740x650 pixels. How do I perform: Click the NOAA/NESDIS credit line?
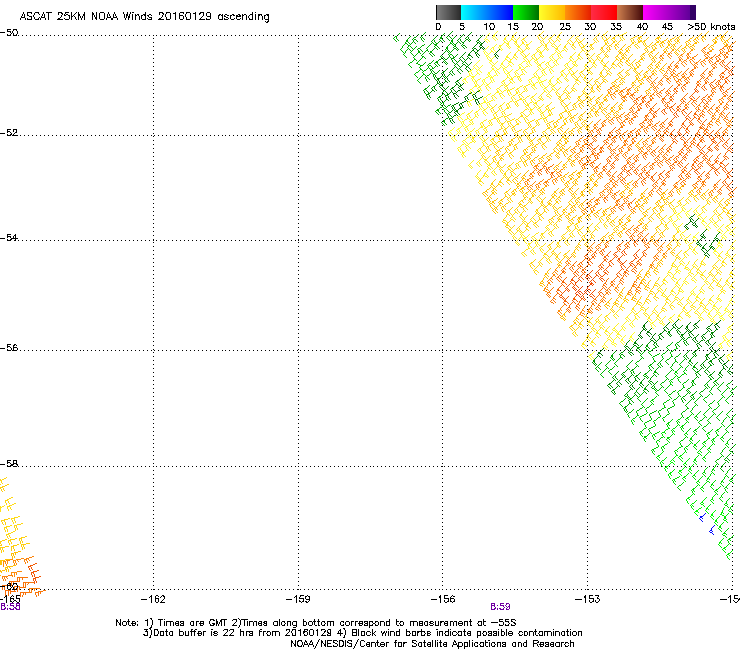click(x=432, y=644)
